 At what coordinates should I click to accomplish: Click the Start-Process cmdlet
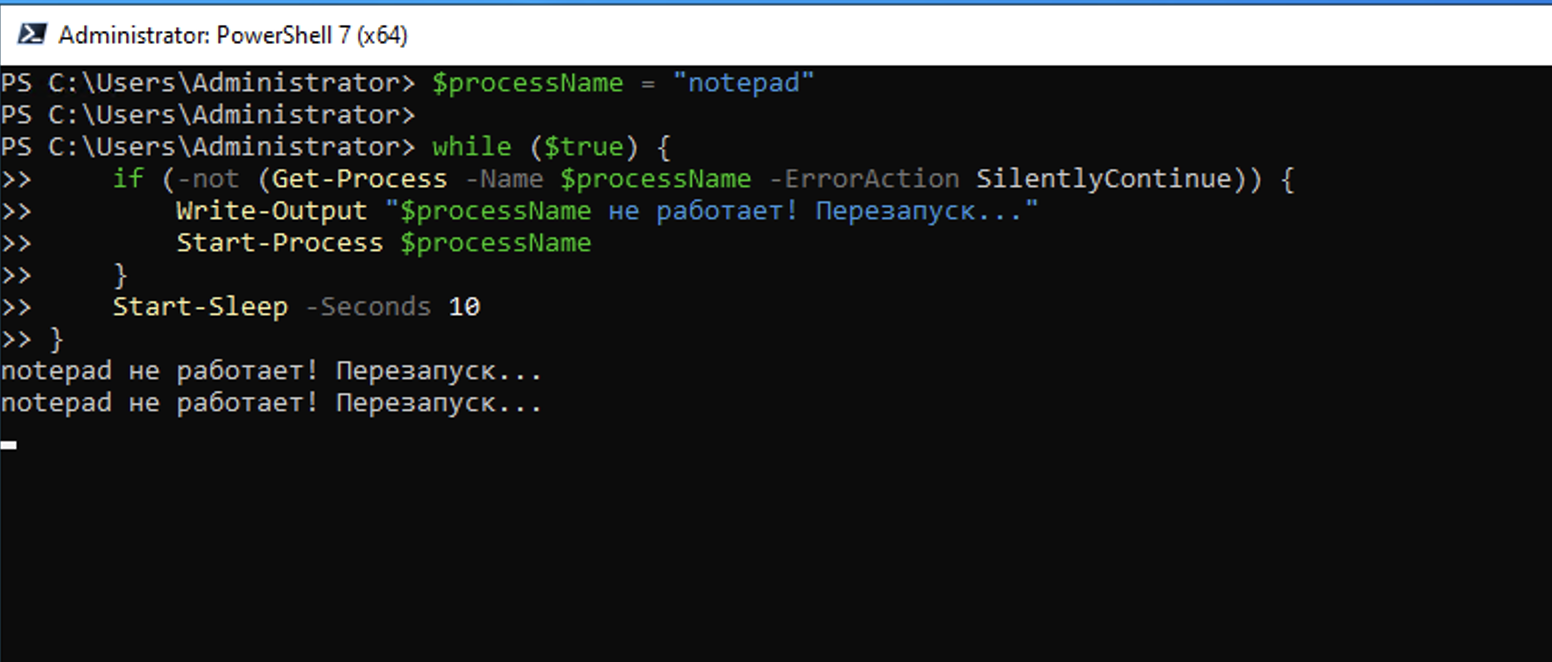pos(280,243)
